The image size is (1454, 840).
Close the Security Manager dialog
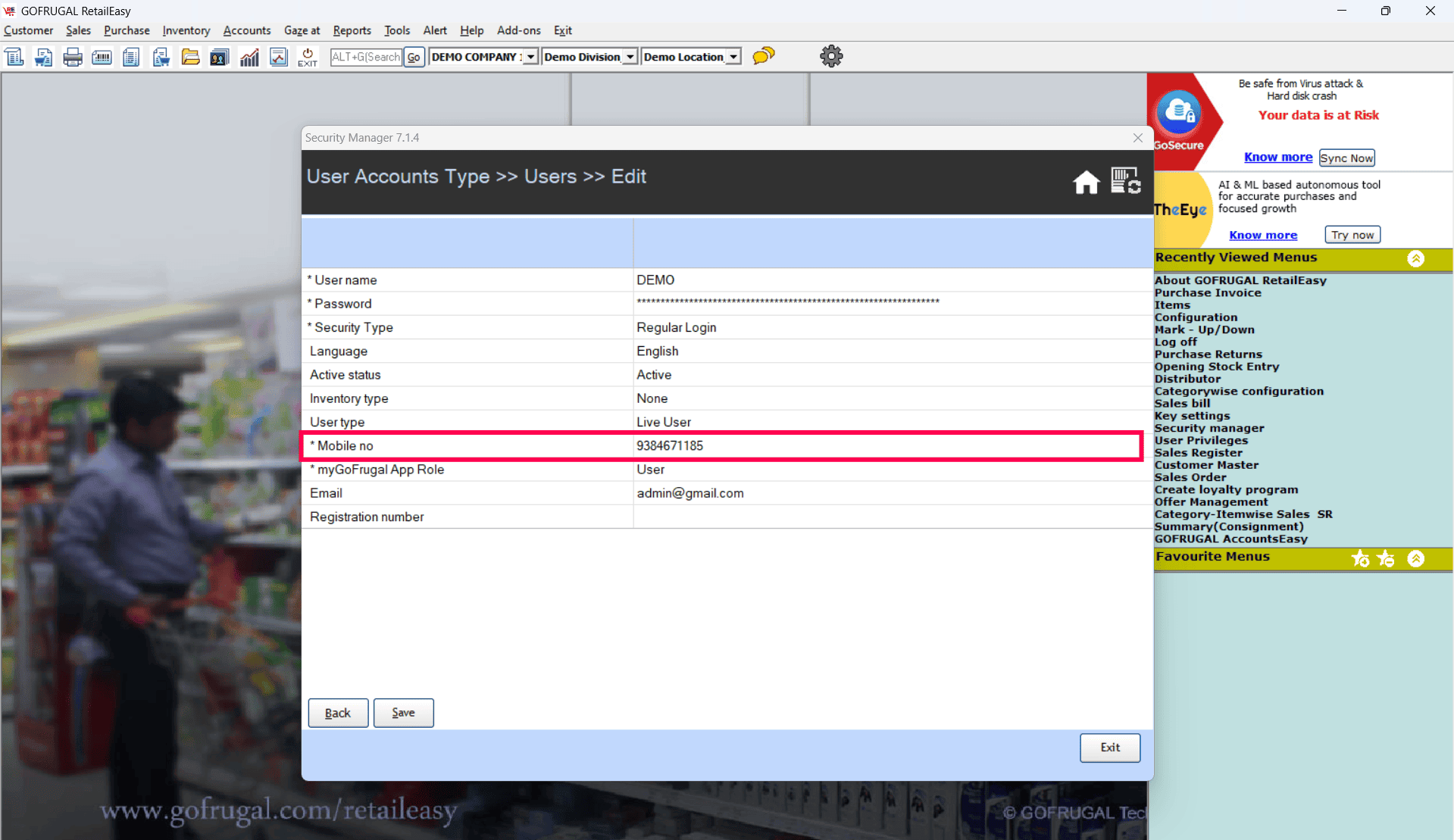[1137, 138]
